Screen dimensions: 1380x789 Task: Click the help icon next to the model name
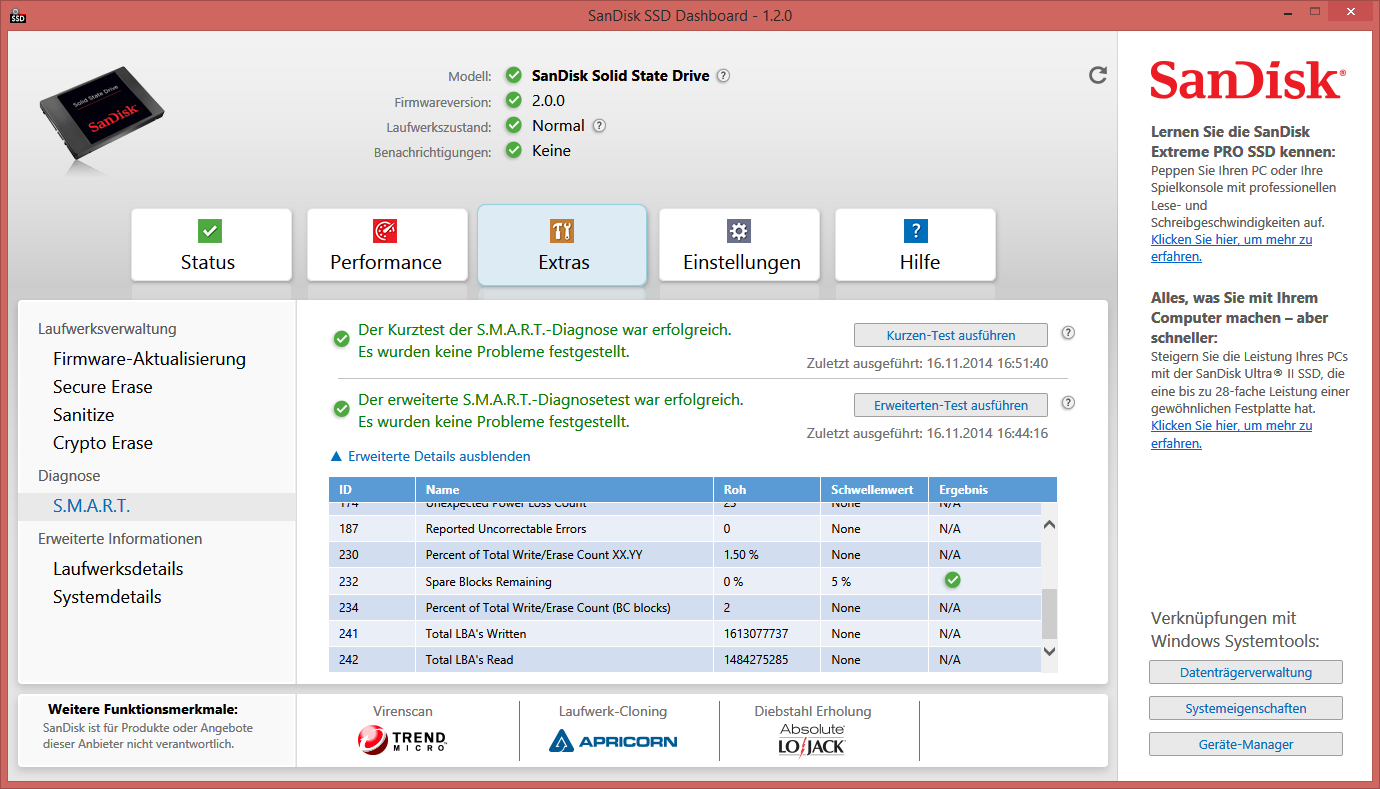723,76
